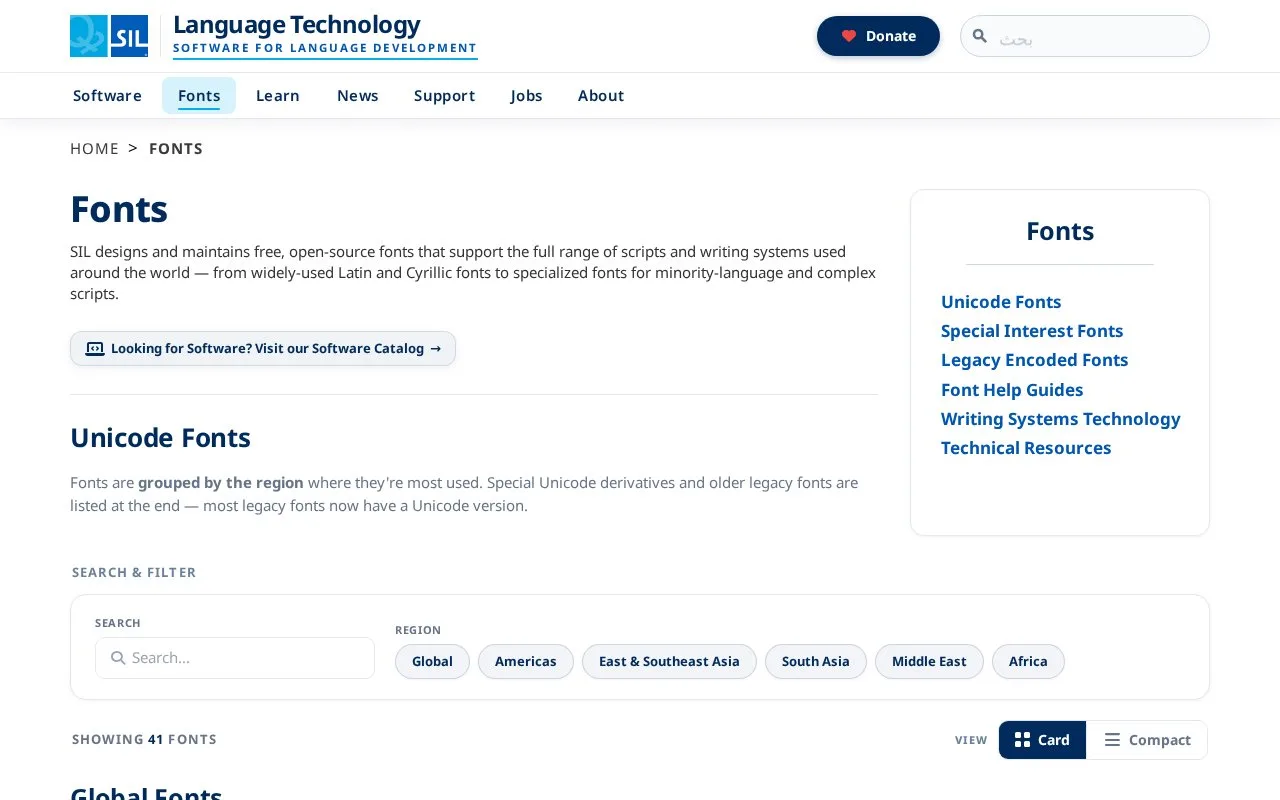Click the Language Technology site title
Screen dimensions: 1280x800
pyautogui.click(x=297, y=25)
